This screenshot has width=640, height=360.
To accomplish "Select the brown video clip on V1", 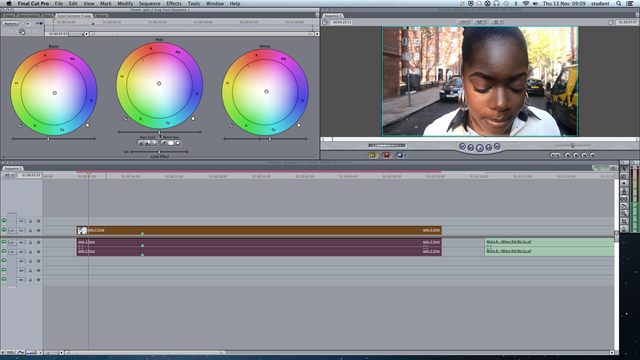I will coord(259,230).
